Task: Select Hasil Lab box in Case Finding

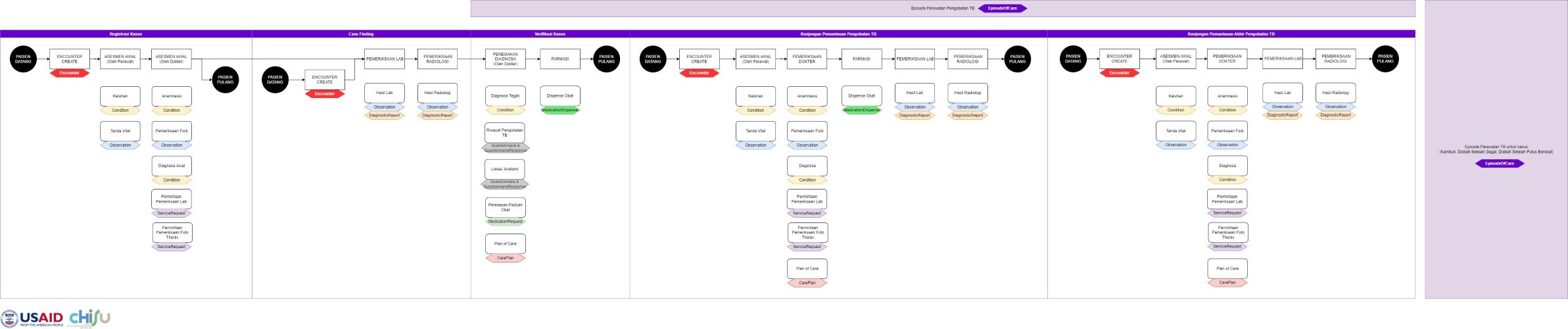Action: [x=385, y=93]
